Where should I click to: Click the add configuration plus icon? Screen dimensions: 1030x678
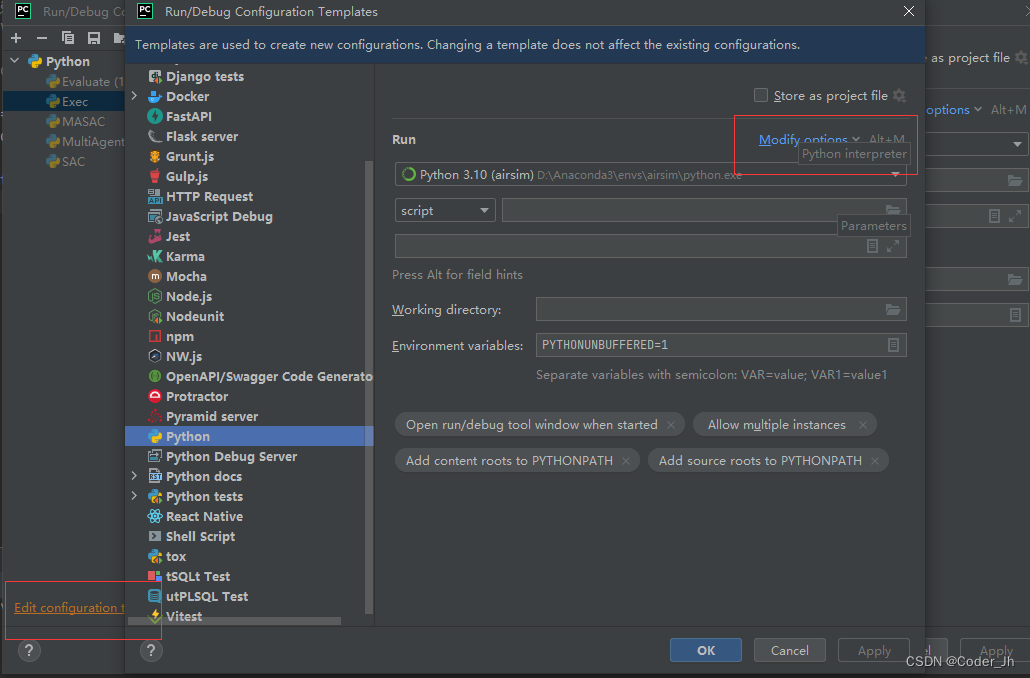16,38
